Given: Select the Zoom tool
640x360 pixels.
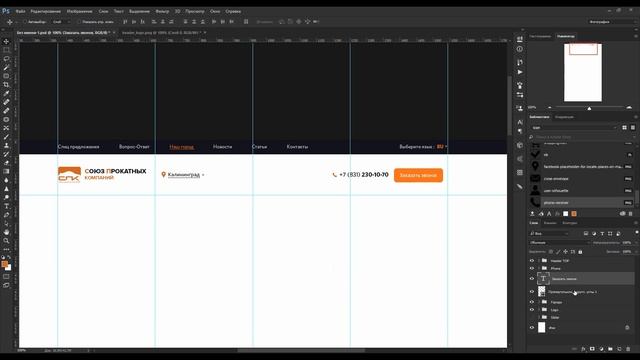Looking at the screenshot, I should pyautogui.click(x=6, y=241).
